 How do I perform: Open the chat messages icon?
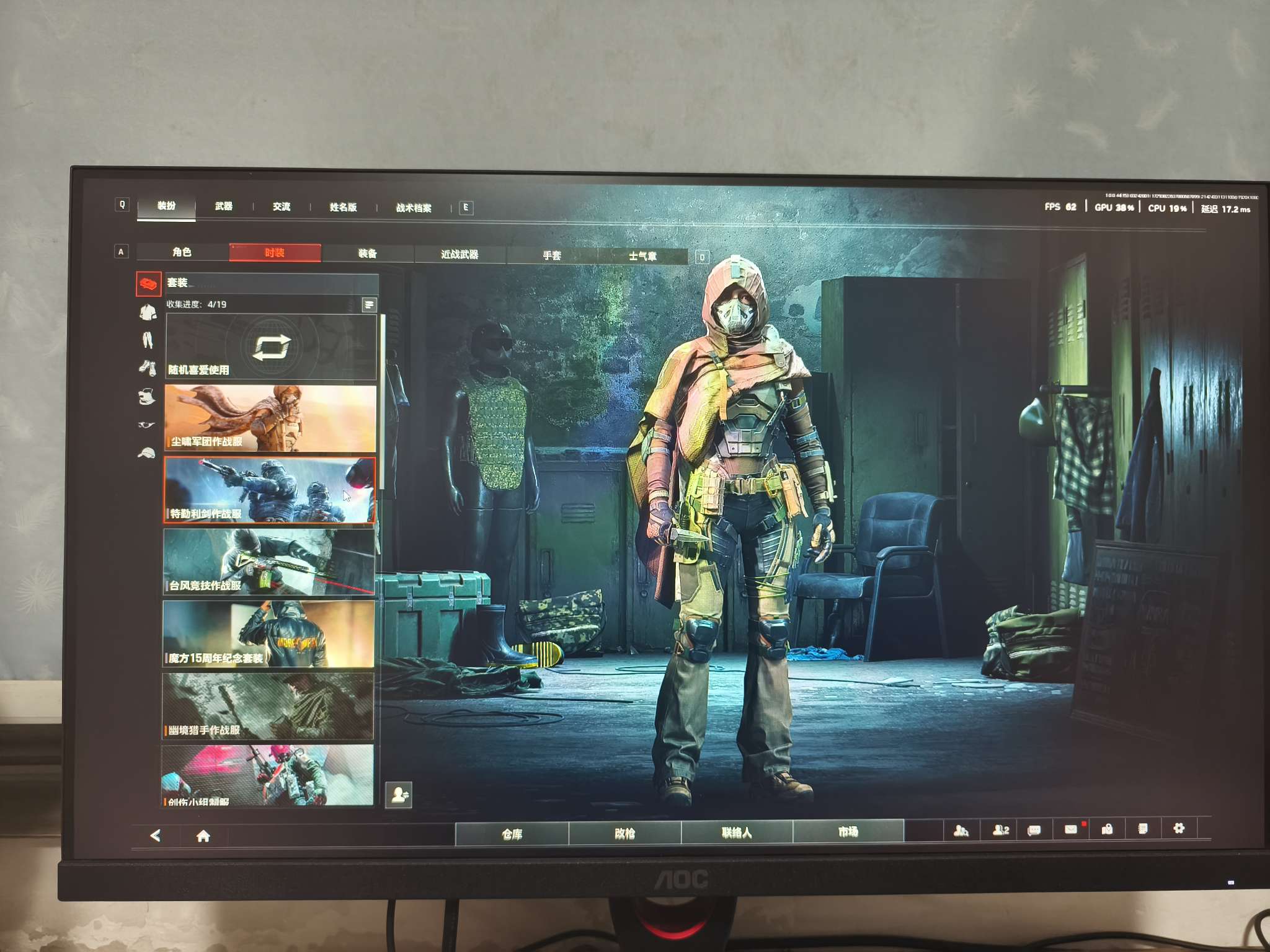1034,831
